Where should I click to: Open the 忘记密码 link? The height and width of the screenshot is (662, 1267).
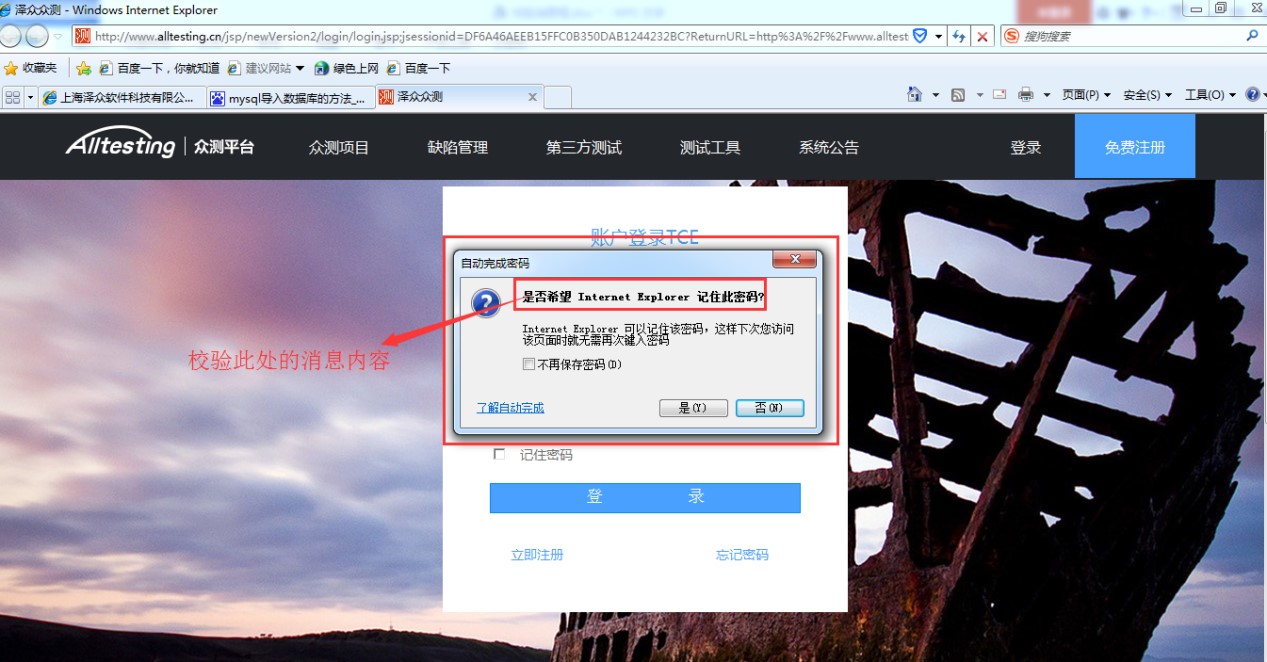[x=742, y=555]
